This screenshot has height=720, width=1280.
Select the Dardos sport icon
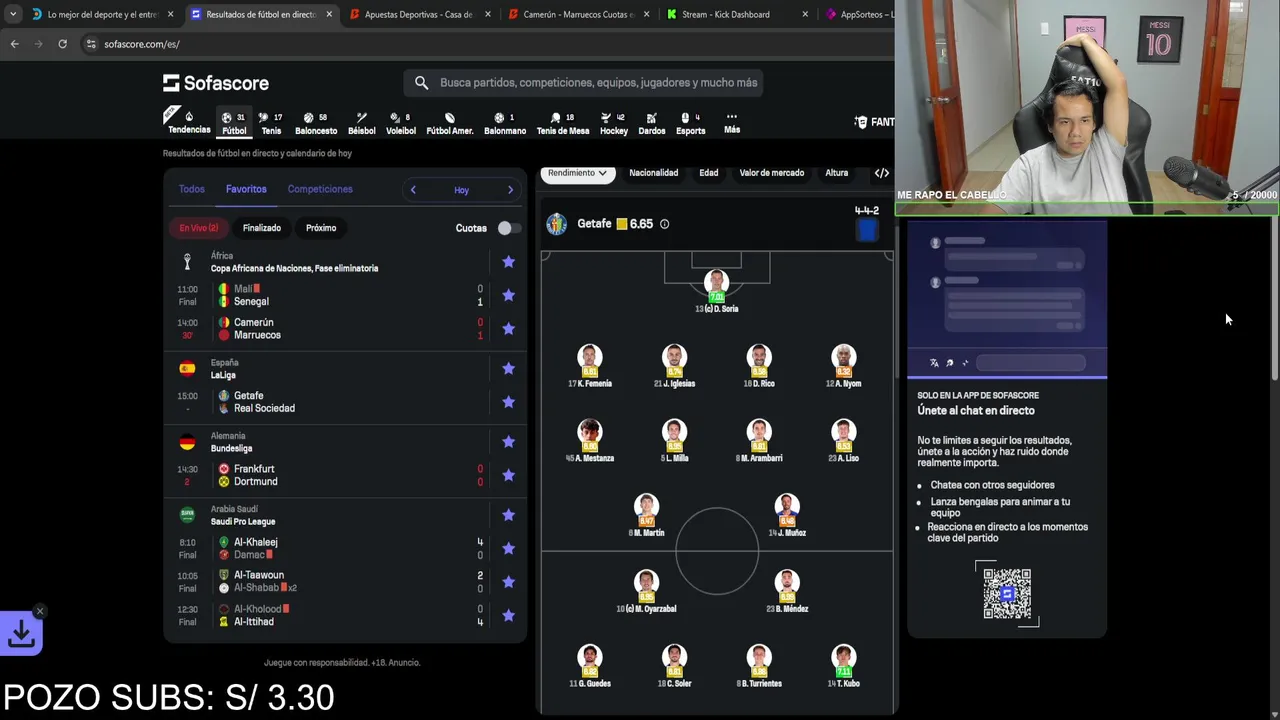point(652,123)
